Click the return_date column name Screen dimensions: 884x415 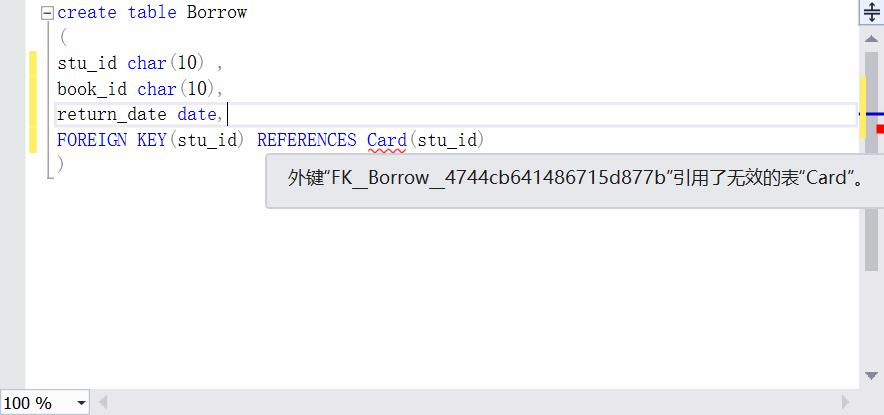(x=112, y=114)
